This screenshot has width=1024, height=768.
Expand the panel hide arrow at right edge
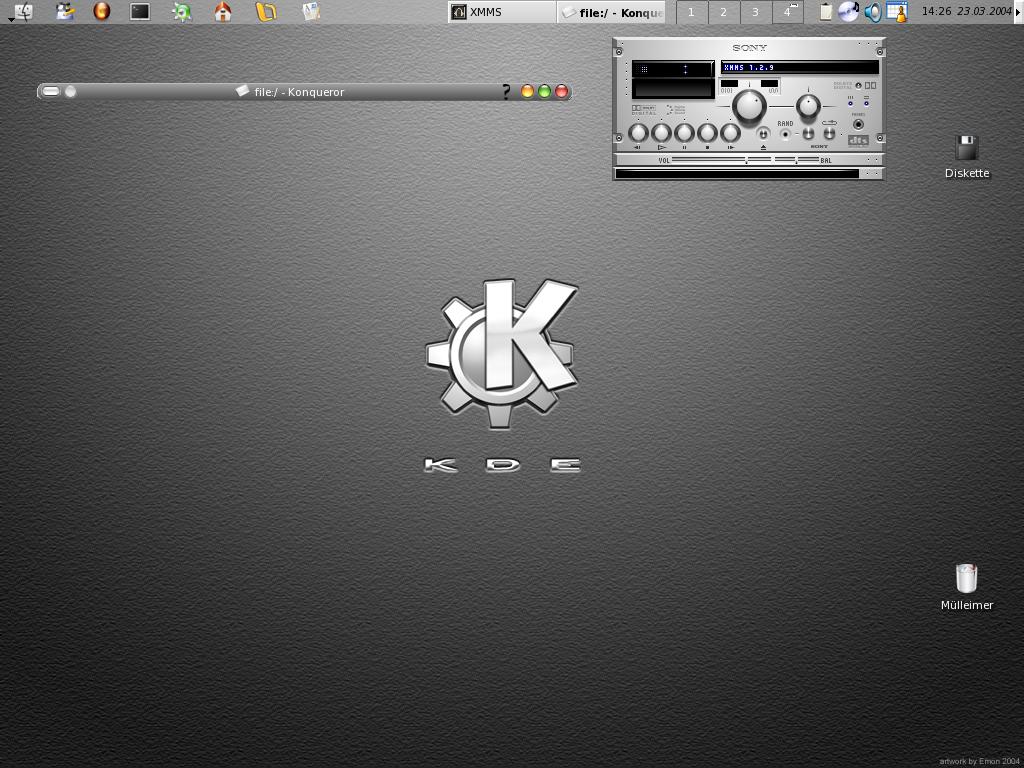[x=1019, y=12]
